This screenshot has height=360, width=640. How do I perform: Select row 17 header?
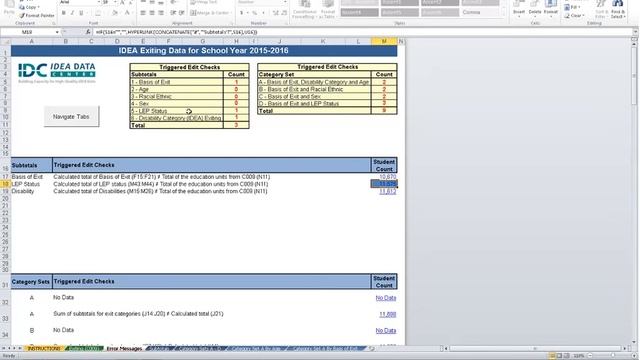click(x=5, y=177)
